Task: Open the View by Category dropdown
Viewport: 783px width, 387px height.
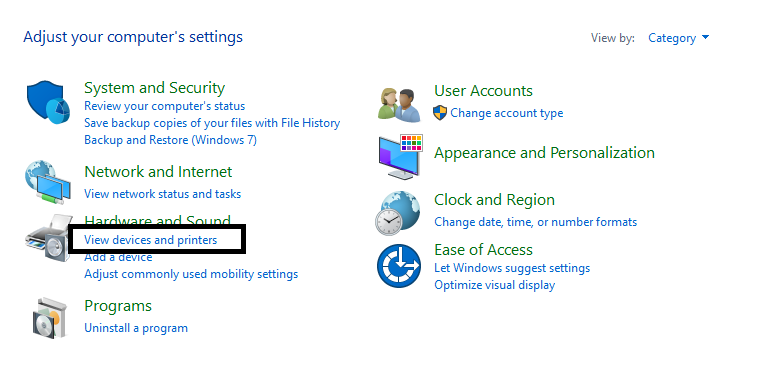Action: (678, 38)
